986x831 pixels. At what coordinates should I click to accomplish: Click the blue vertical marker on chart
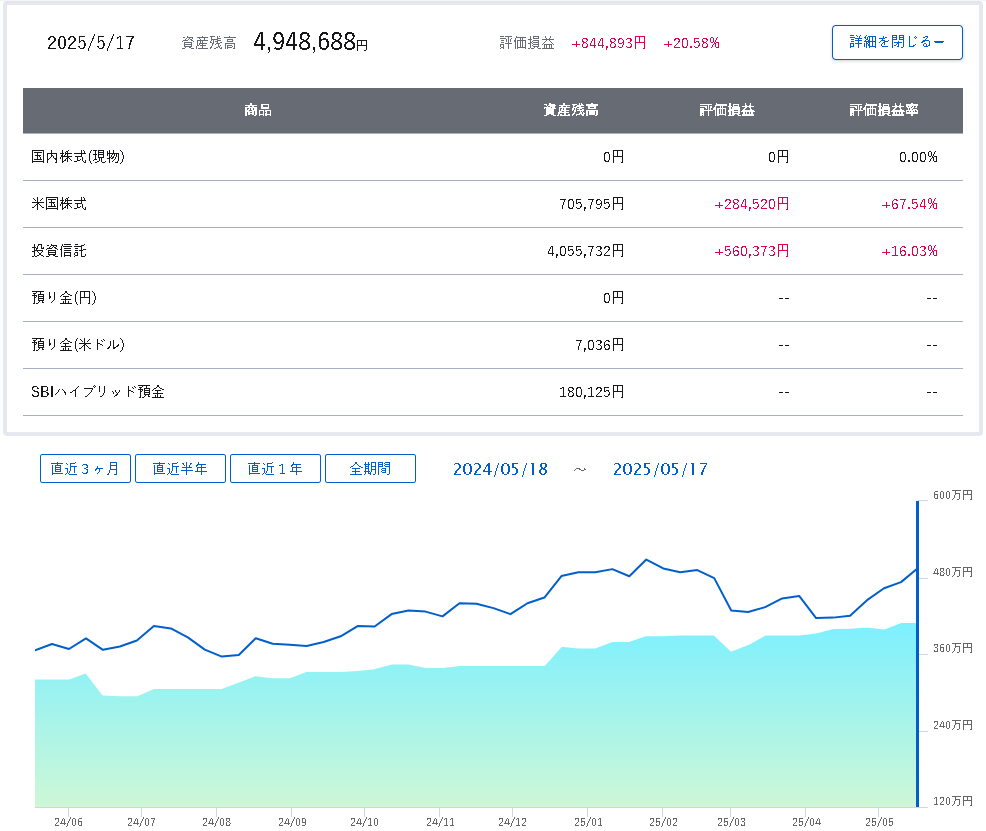pyautogui.click(x=917, y=650)
